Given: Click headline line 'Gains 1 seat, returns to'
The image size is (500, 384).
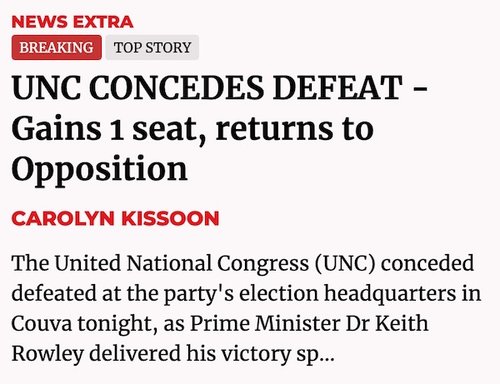Looking at the screenshot, I should tap(192, 129).
